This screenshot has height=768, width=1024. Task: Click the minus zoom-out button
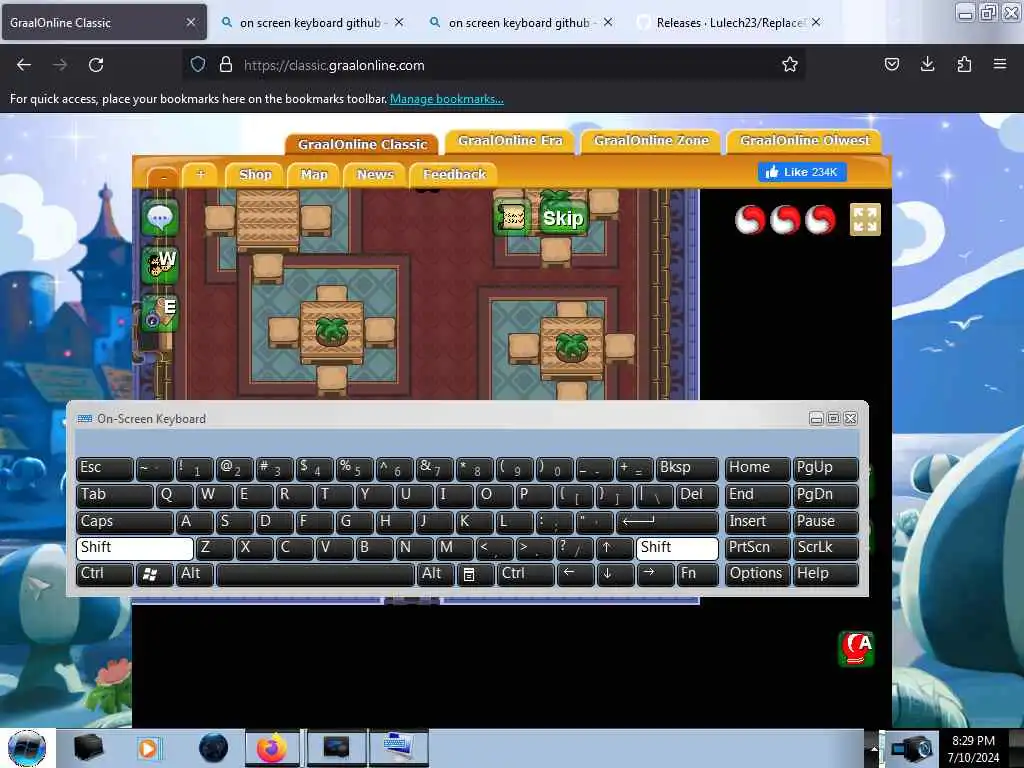pyautogui.click(x=163, y=177)
